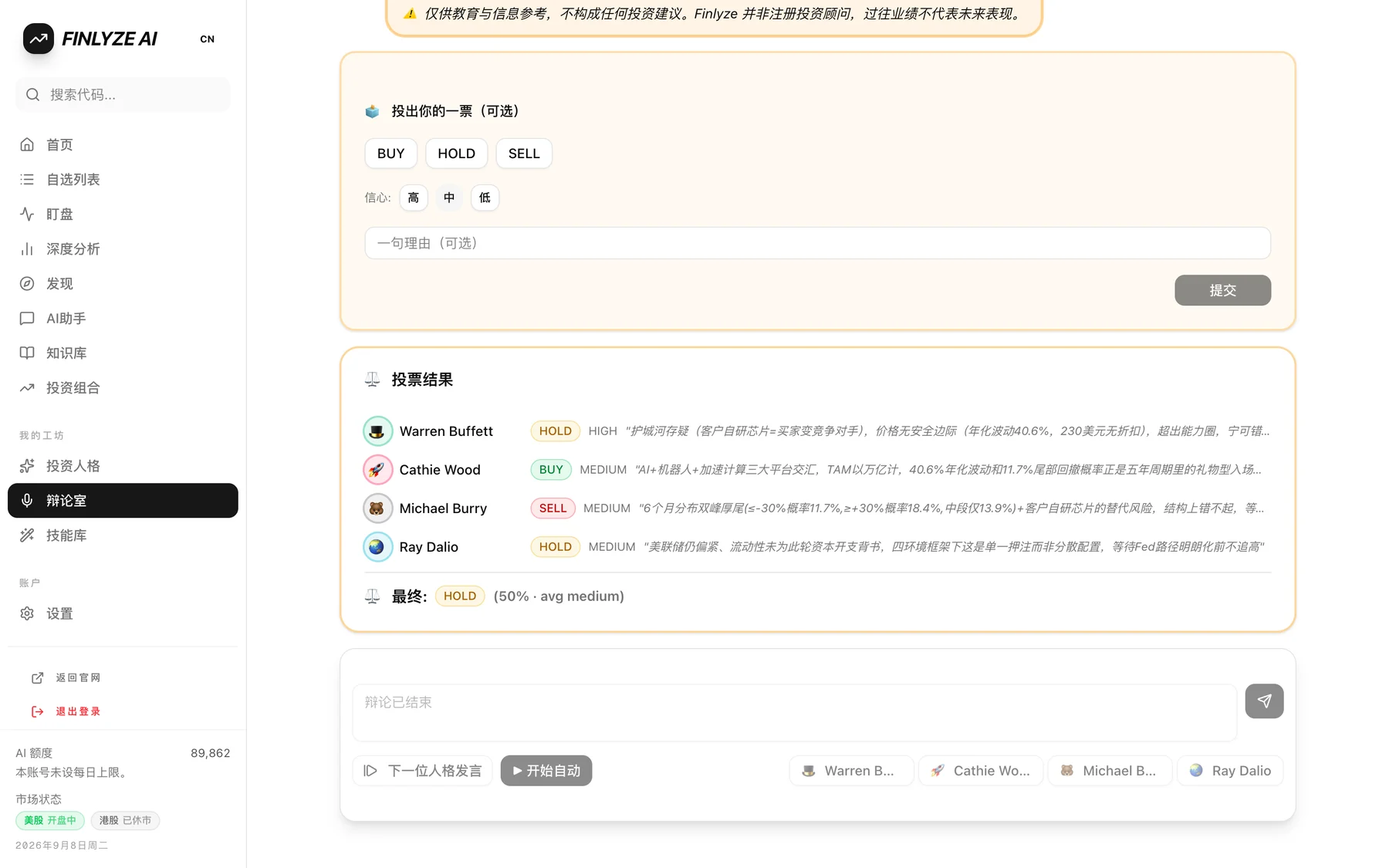Click the home icon beside 首页
This screenshot has height=868, width=1389.
coord(27,144)
